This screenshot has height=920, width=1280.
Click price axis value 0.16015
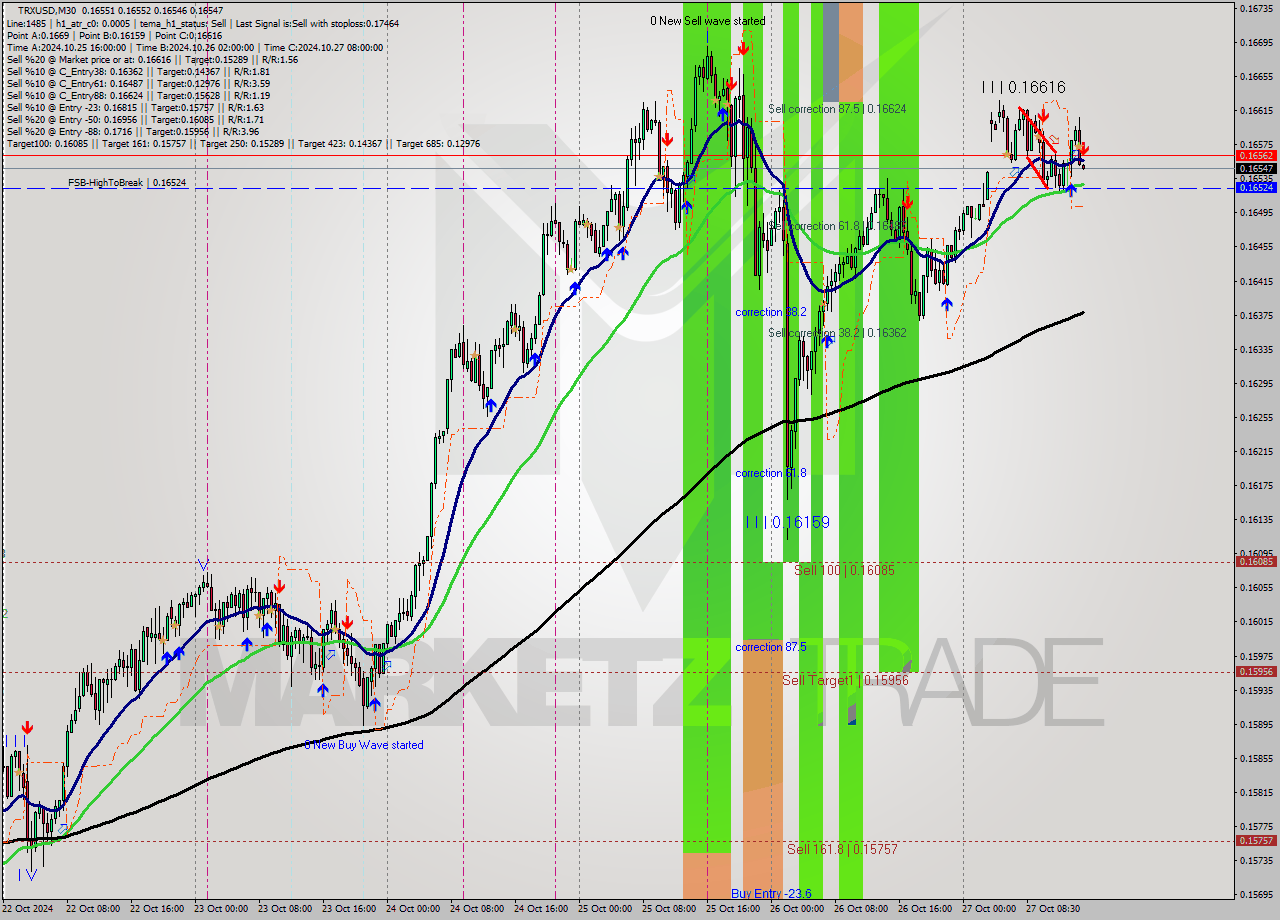pos(1256,622)
